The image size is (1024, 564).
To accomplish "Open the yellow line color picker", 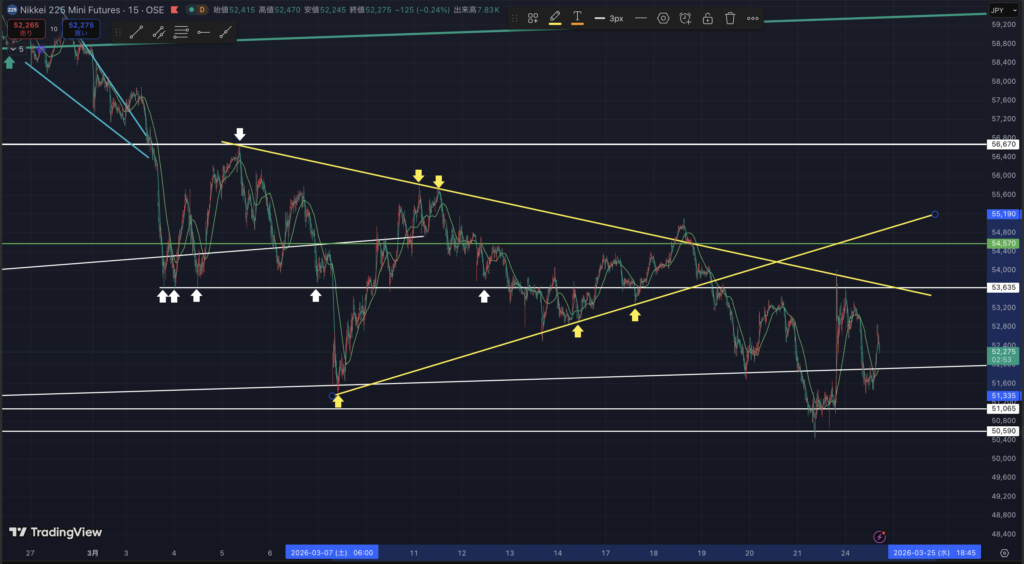I will (555, 18).
